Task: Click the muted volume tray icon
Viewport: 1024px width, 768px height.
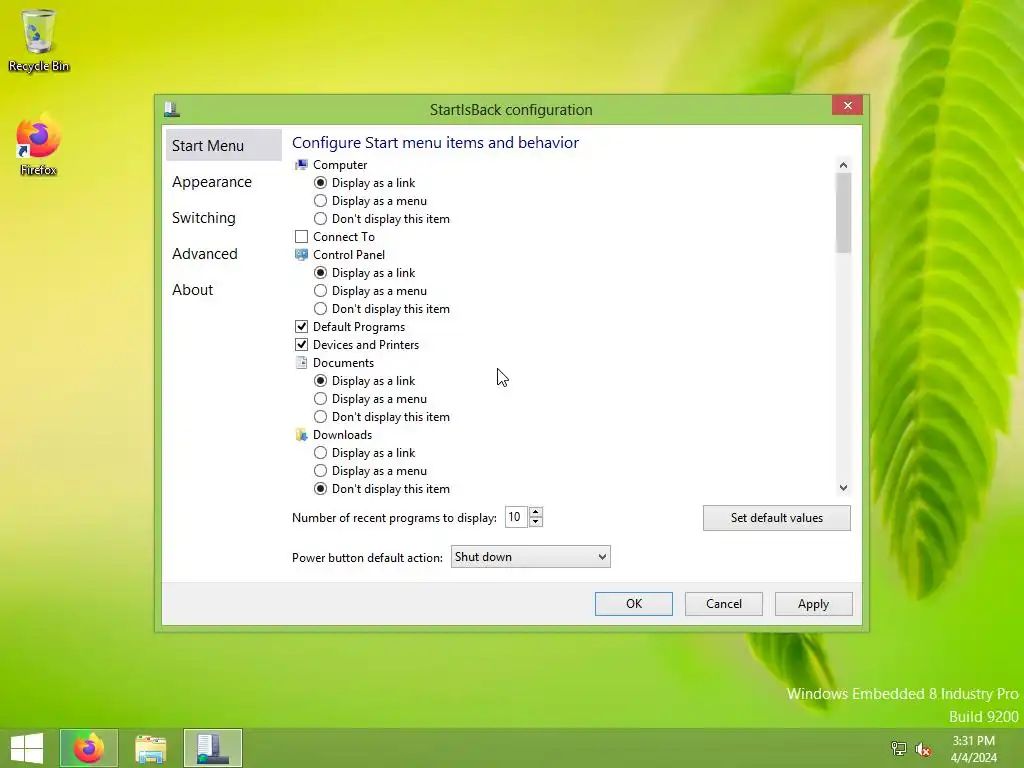Action: (x=923, y=749)
